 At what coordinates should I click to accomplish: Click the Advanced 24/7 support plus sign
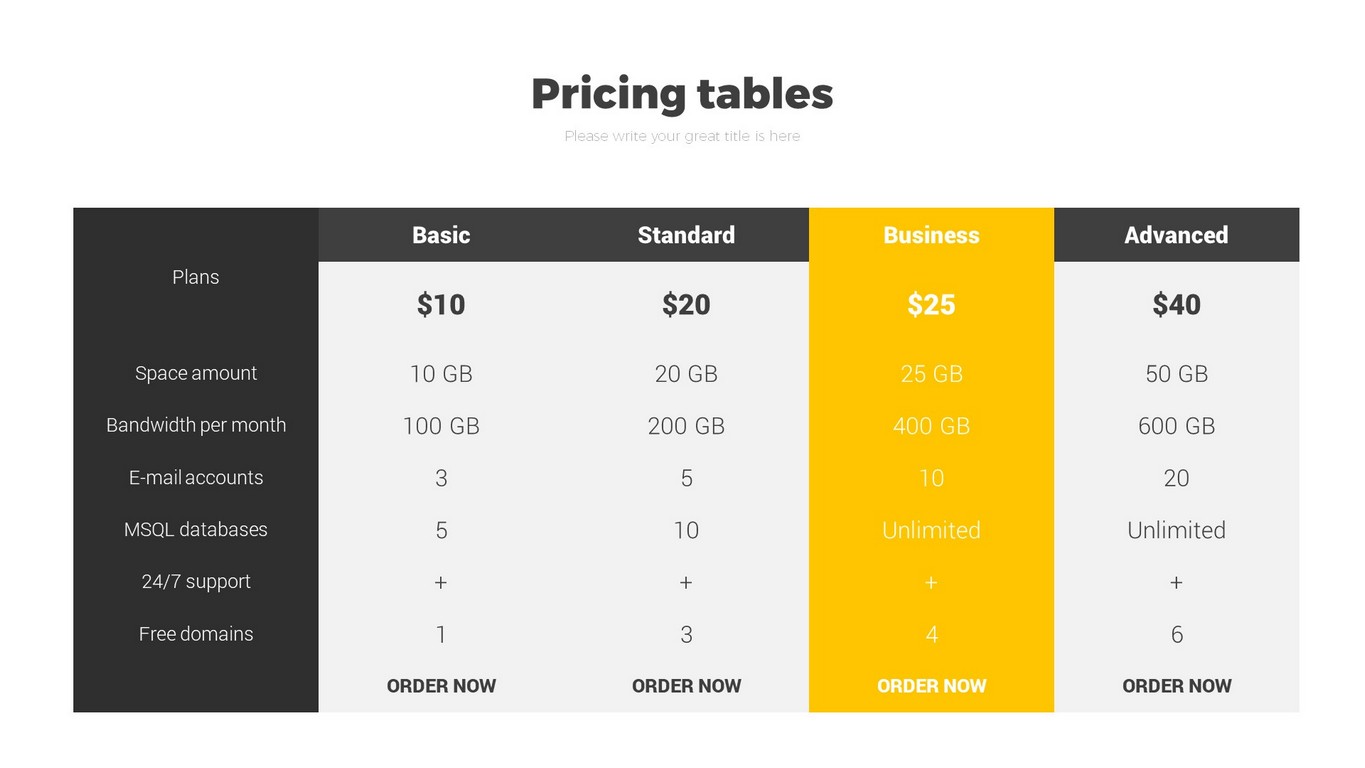(x=1176, y=582)
